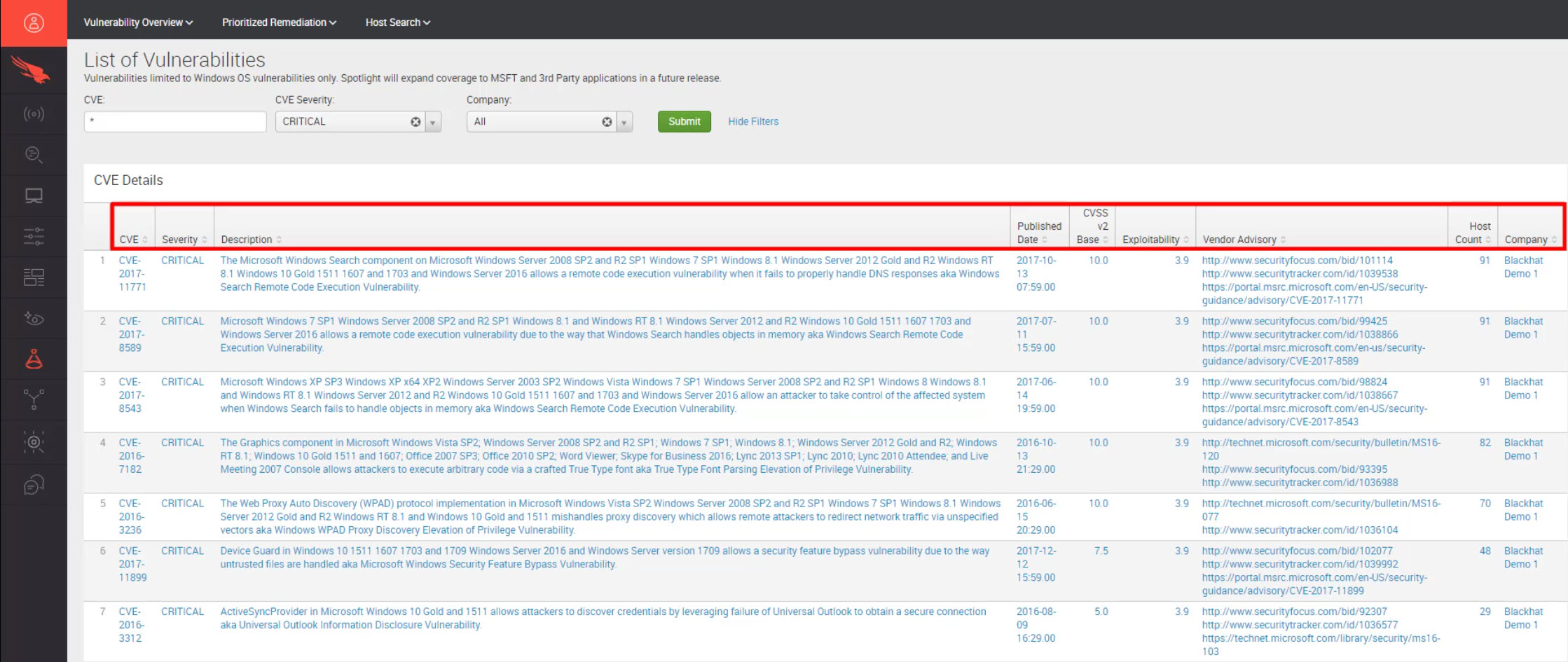Open securityfocus.com/bid/102077 advisory link
The image size is (1568, 662).
coord(1297,551)
